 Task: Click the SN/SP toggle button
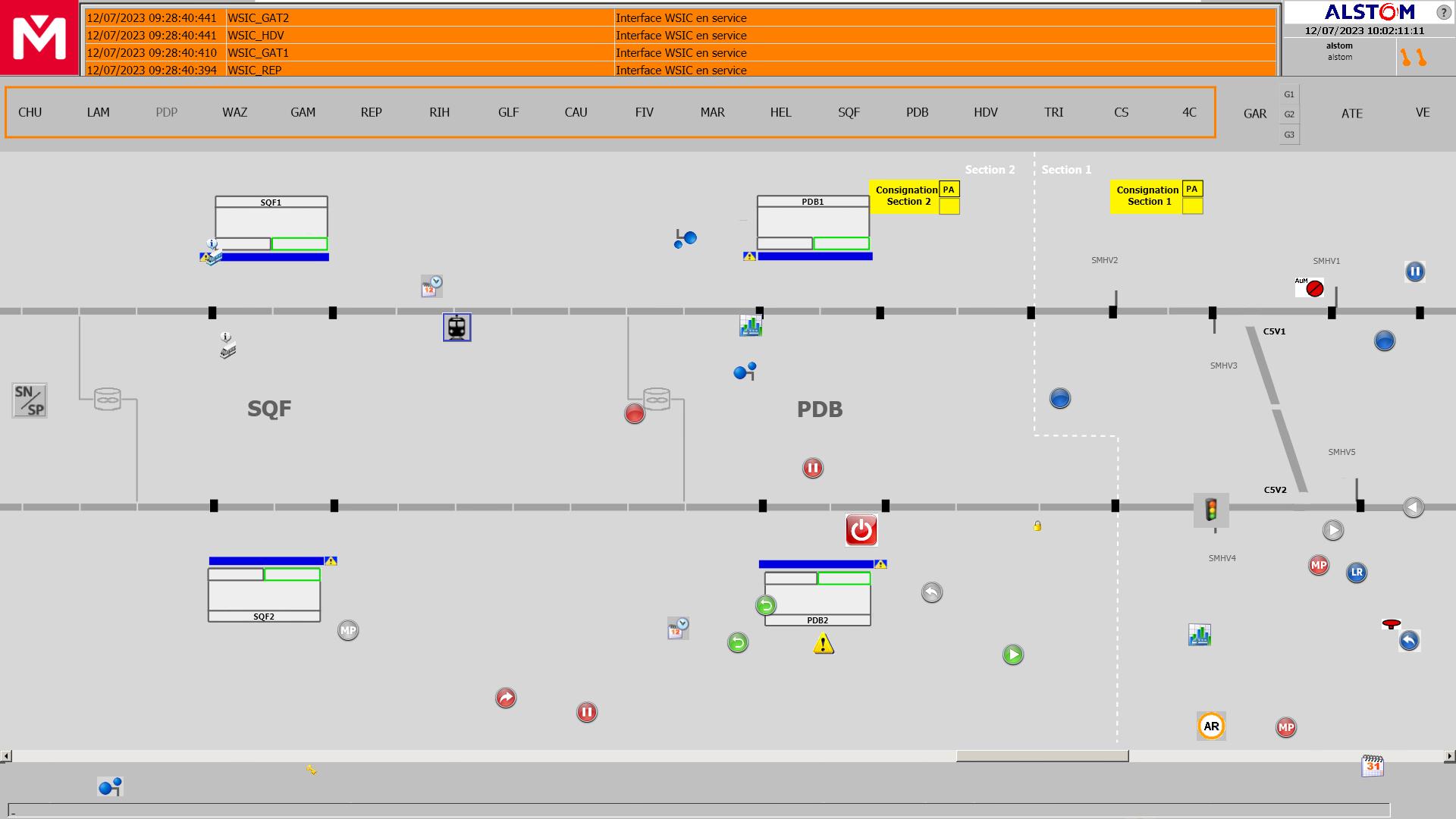(29, 397)
